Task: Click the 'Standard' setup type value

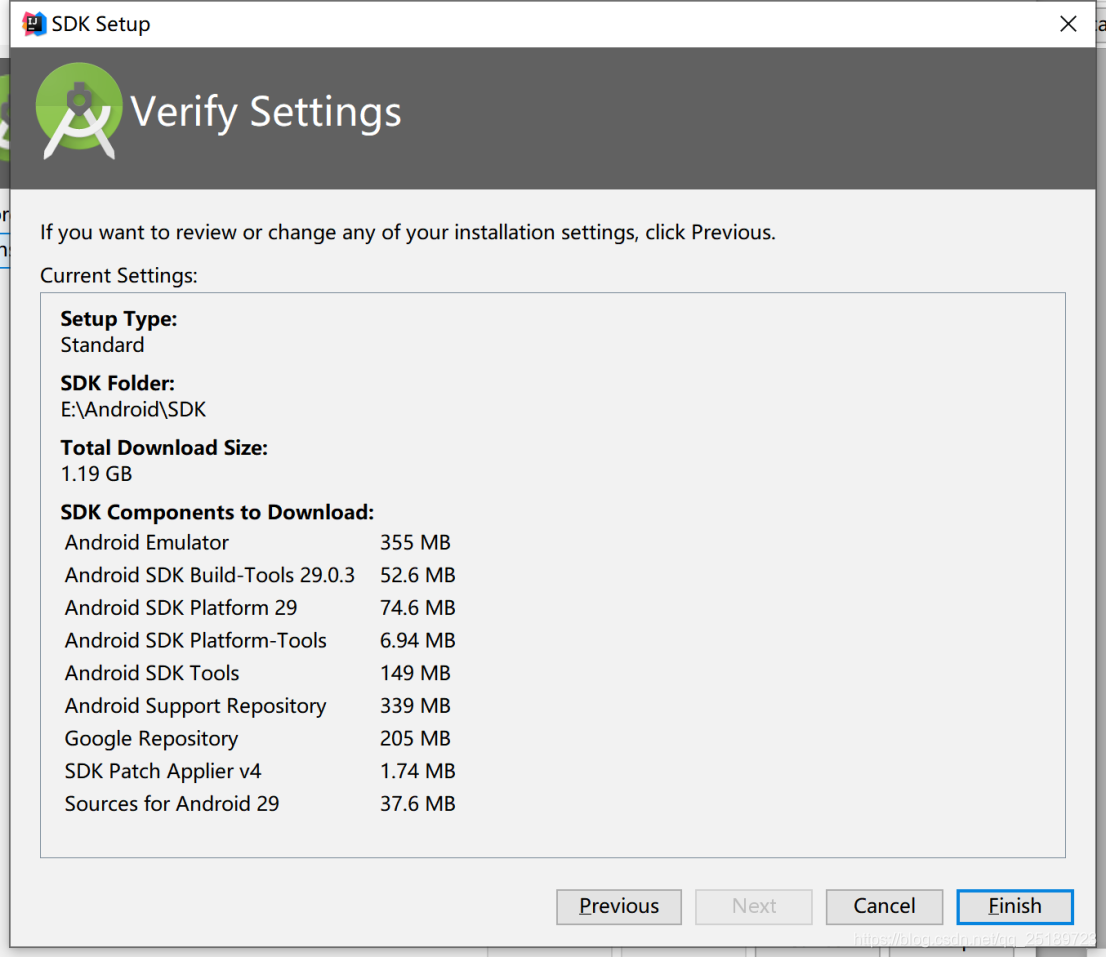Action: click(x=102, y=345)
